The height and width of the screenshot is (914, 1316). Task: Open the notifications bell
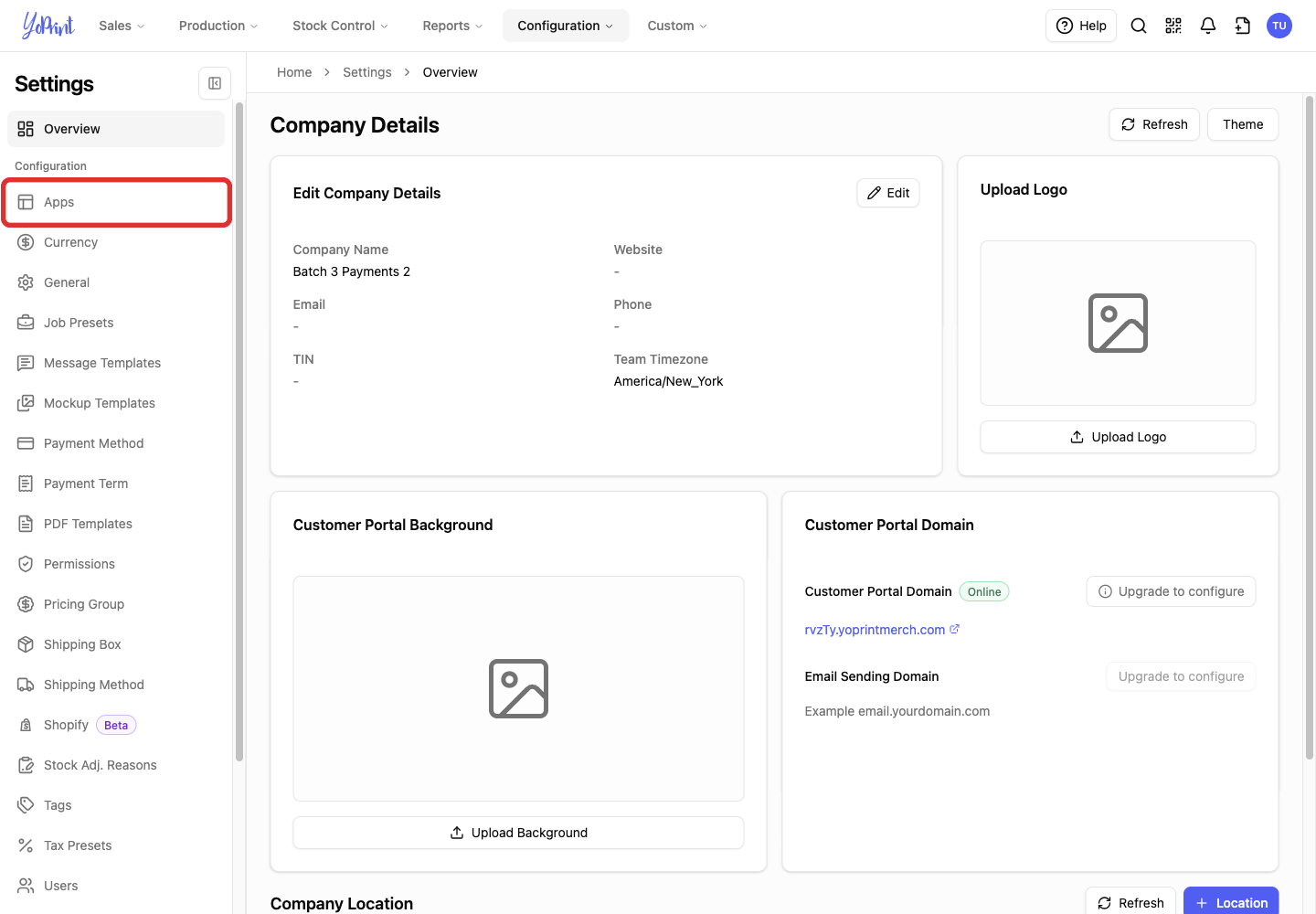coord(1208,26)
